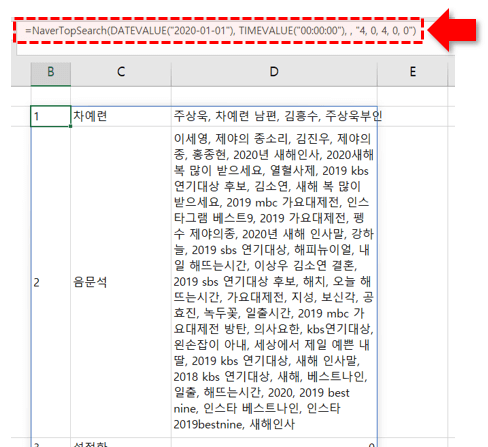The image size is (488, 447).
Task: Click the formula bar with the NaverTopSearch formula
Action: click(219, 31)
